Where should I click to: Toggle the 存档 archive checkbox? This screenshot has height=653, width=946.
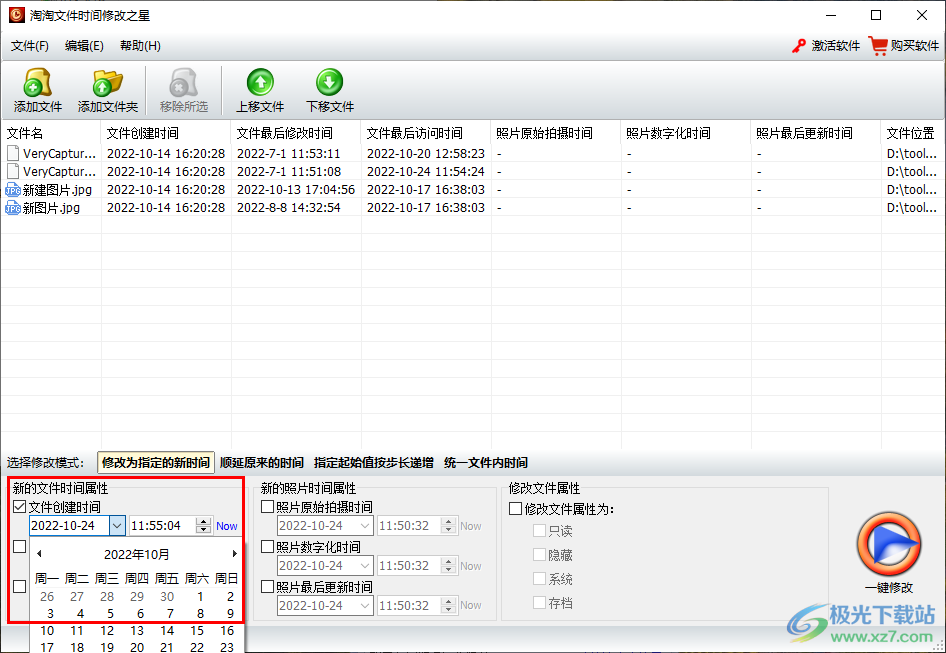pos(539,603)
